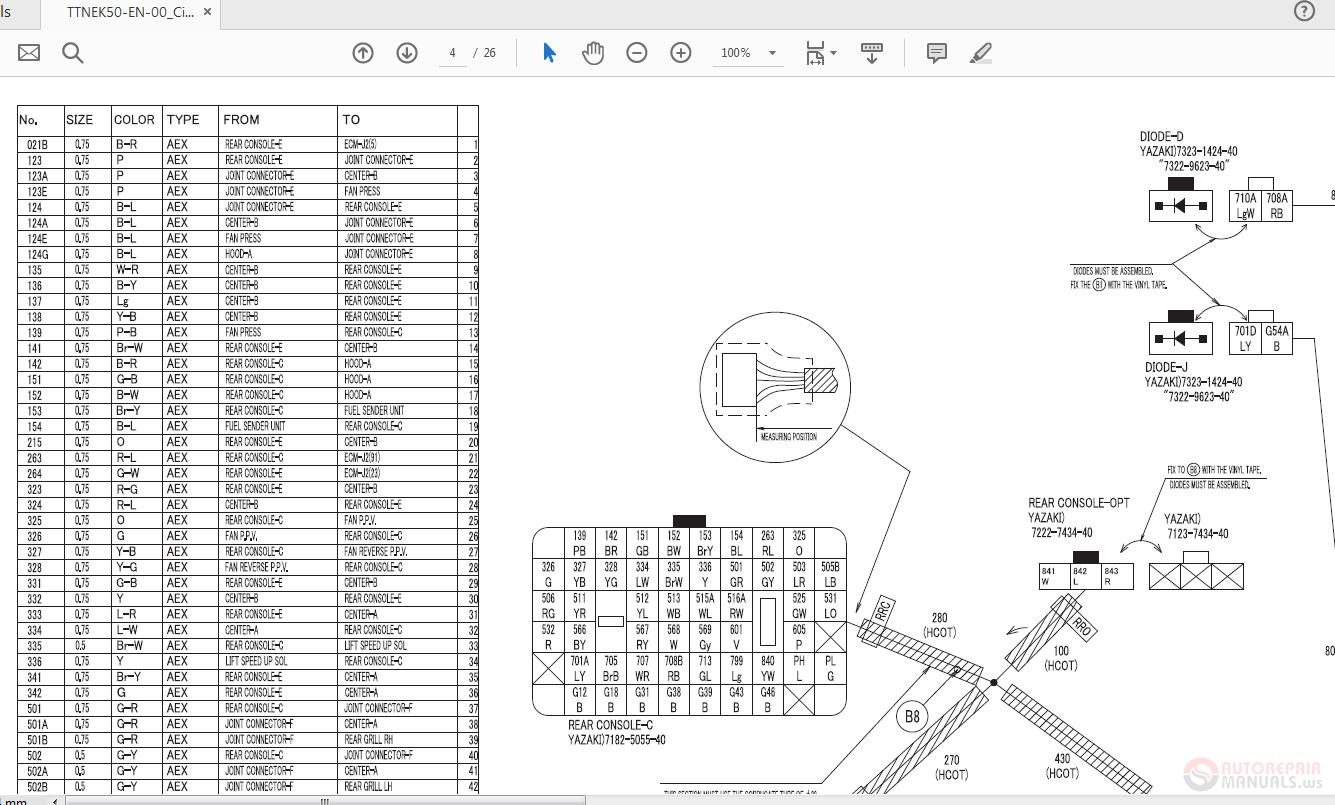The height and width of the screenshot is (805, 1335).
Task: Click inside the page number field
Action: (x=452, y=53)
